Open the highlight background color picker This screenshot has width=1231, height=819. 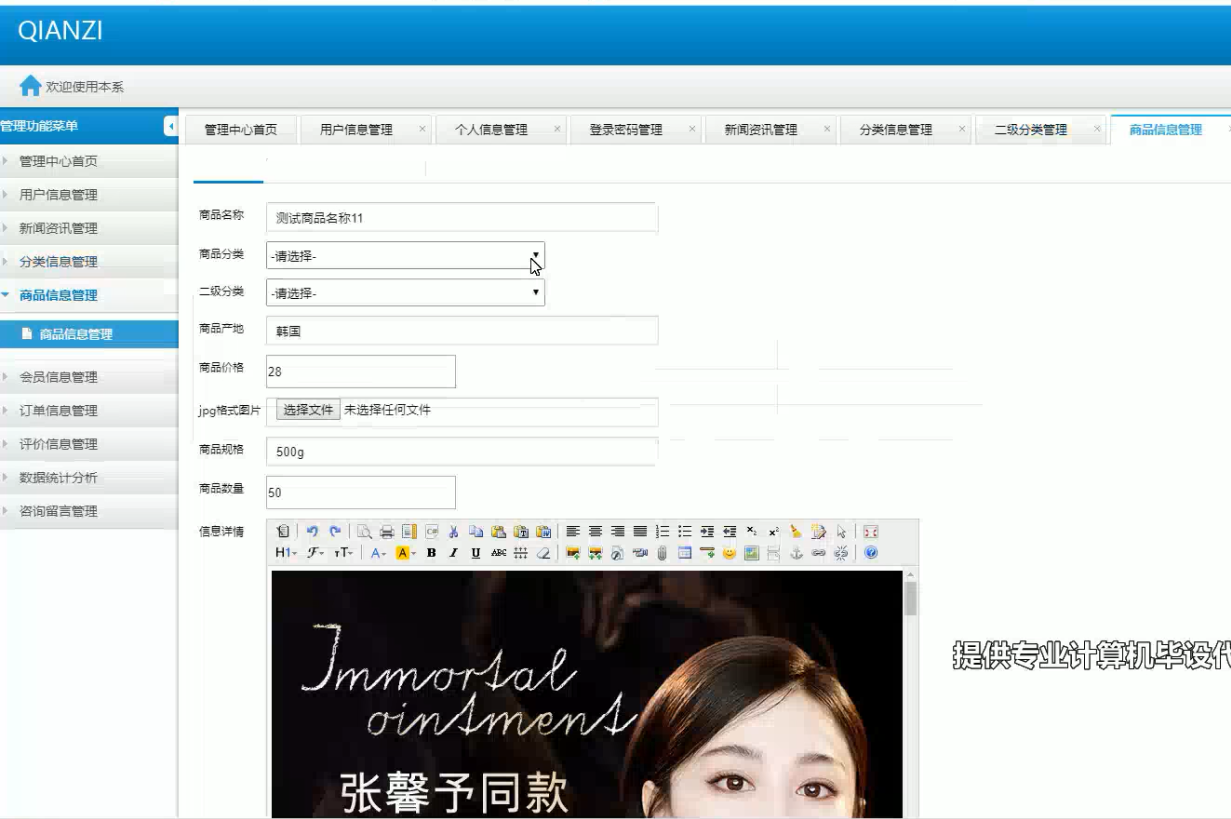click(406, 553)
